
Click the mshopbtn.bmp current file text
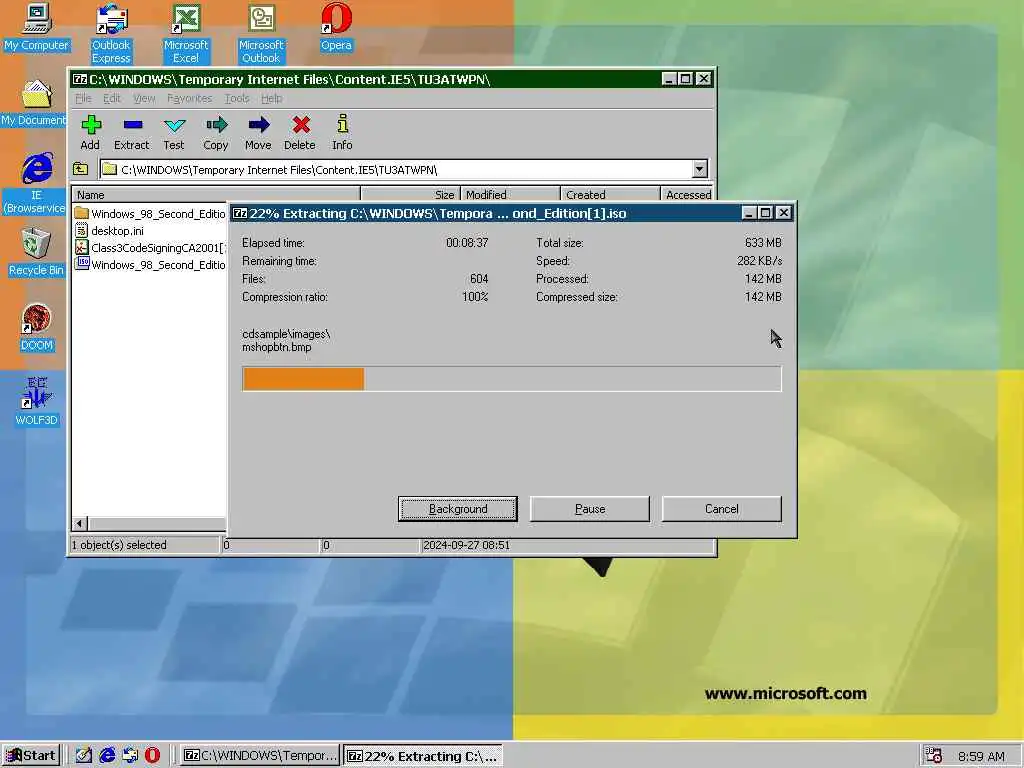[x=276, y=347]
